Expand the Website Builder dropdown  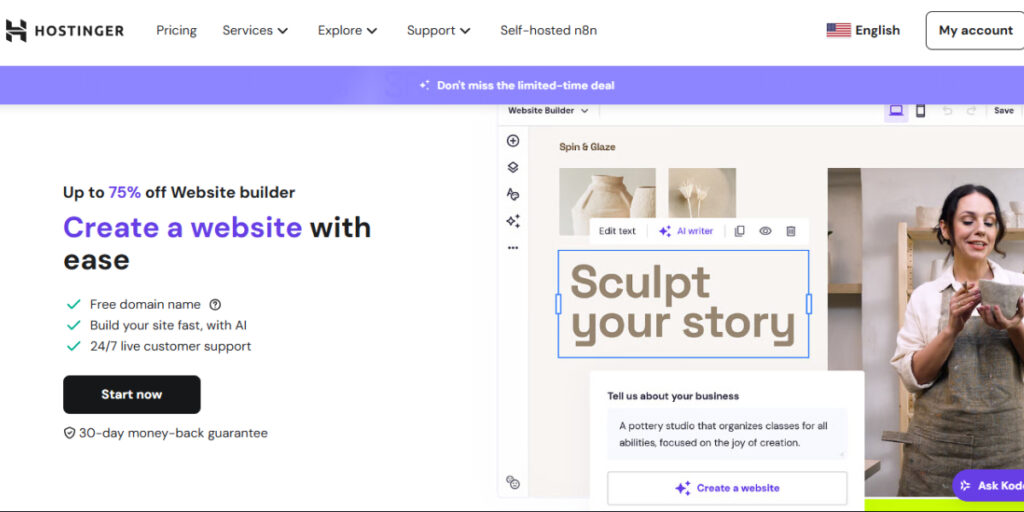[x=548, y=110]
